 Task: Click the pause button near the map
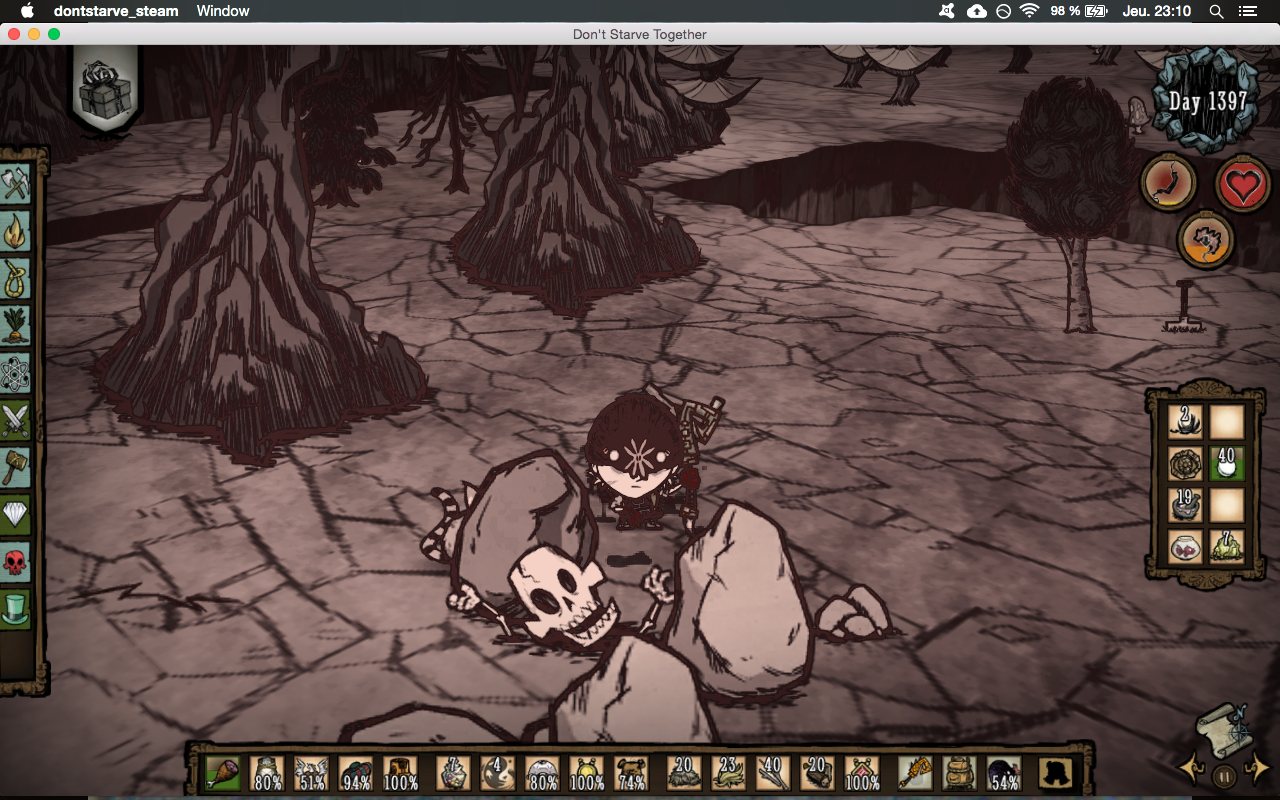pyautogui.click(x=1222, y=775)
